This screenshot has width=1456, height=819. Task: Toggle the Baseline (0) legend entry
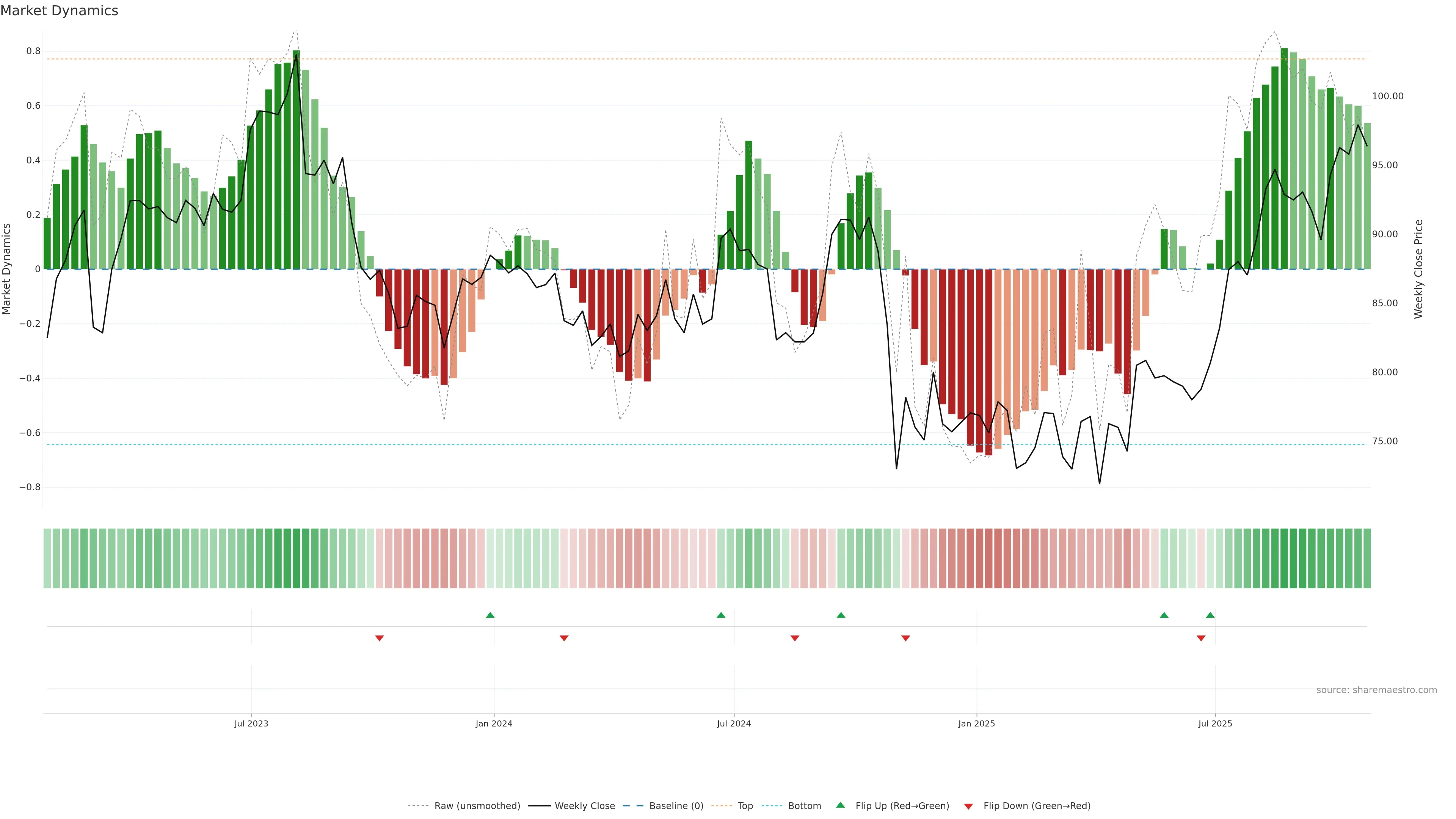676,806
